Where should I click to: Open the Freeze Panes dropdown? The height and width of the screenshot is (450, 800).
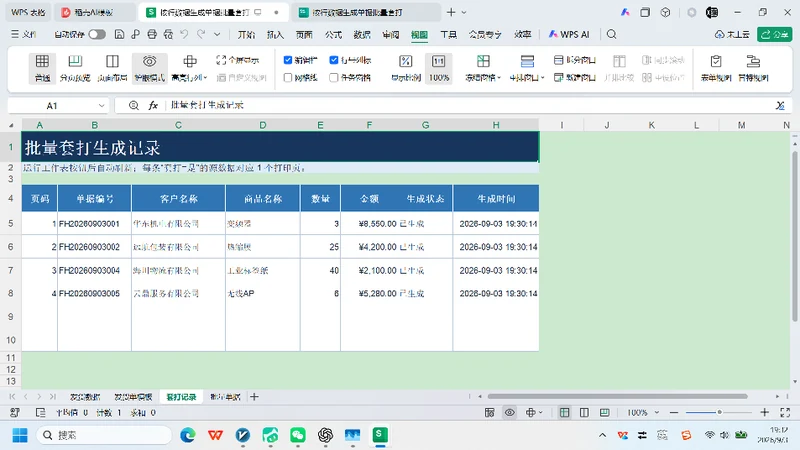click(x=498, y=78)
